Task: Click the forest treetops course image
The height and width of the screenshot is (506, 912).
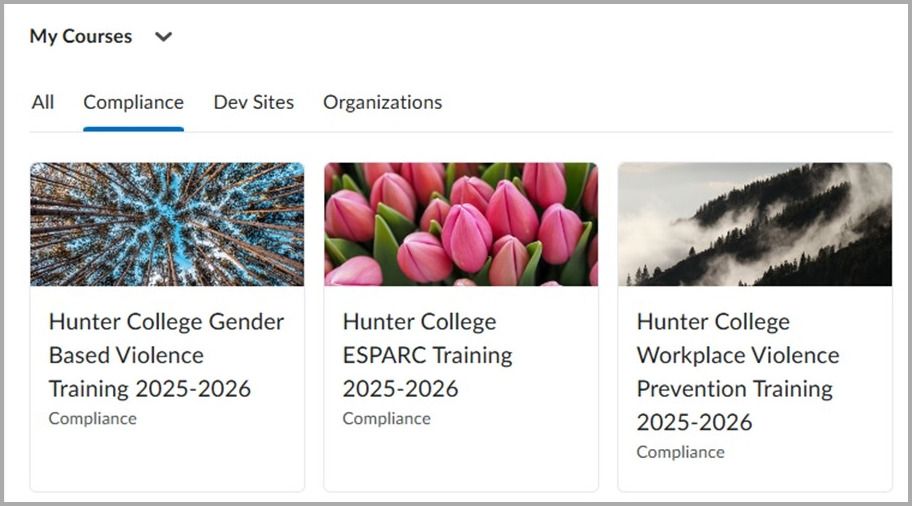Action: 167,224
